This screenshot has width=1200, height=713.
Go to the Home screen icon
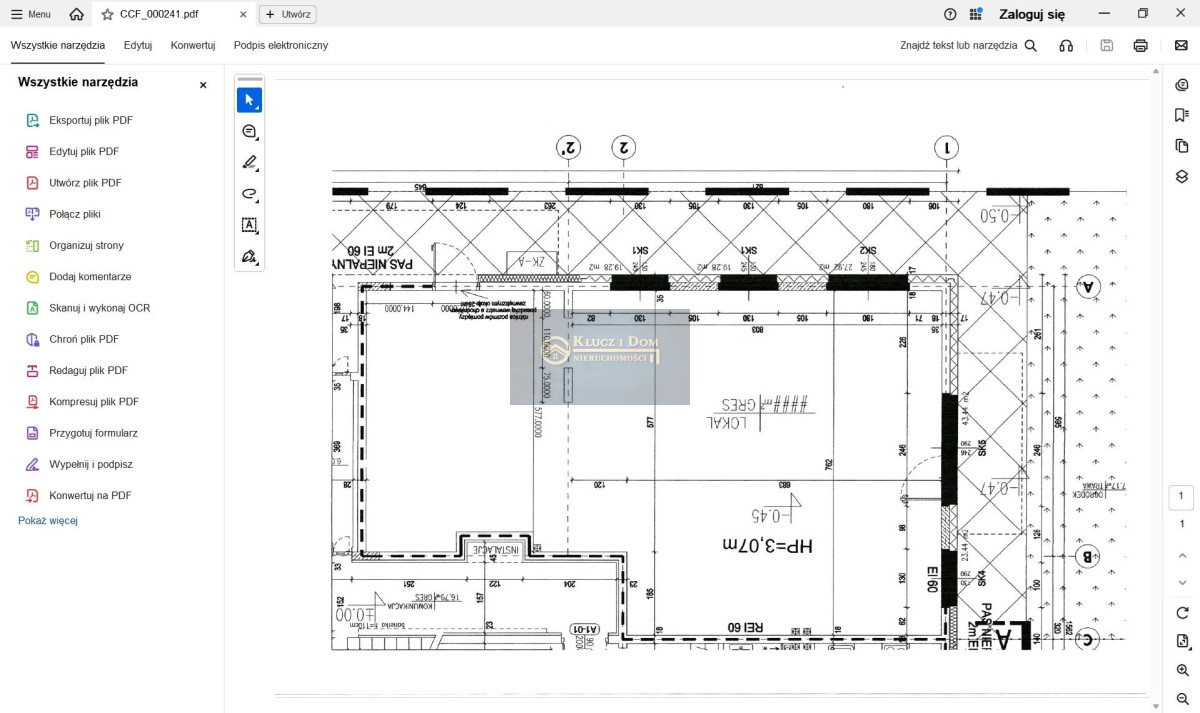point(77,14)
